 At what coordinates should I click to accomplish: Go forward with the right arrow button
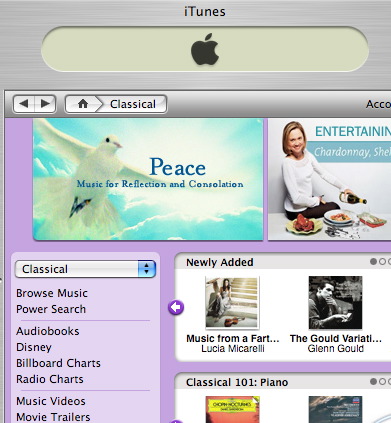click(45, 104)
